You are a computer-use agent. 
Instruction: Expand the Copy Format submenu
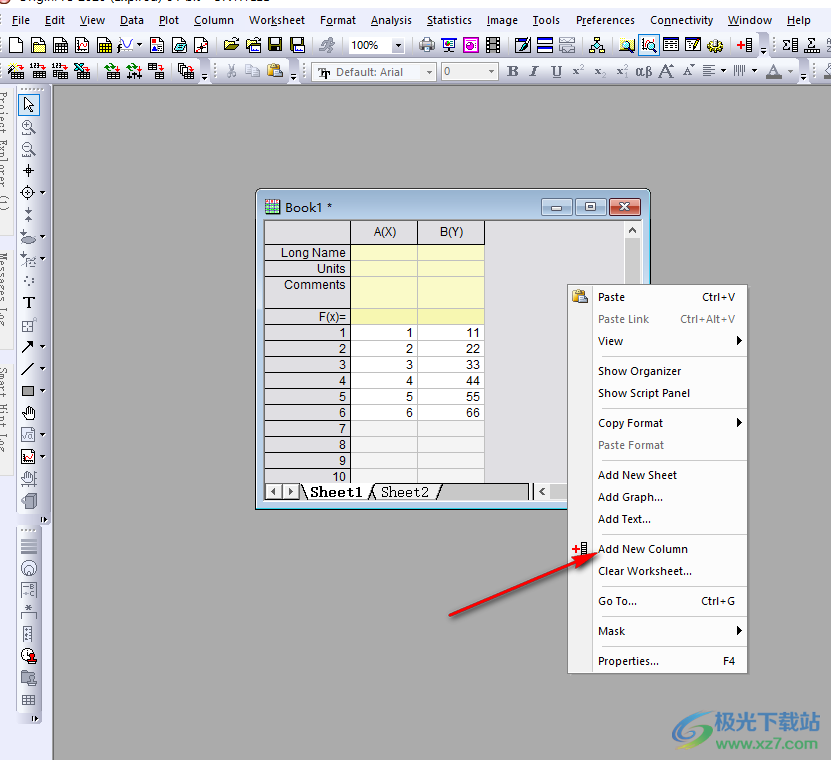739,423
